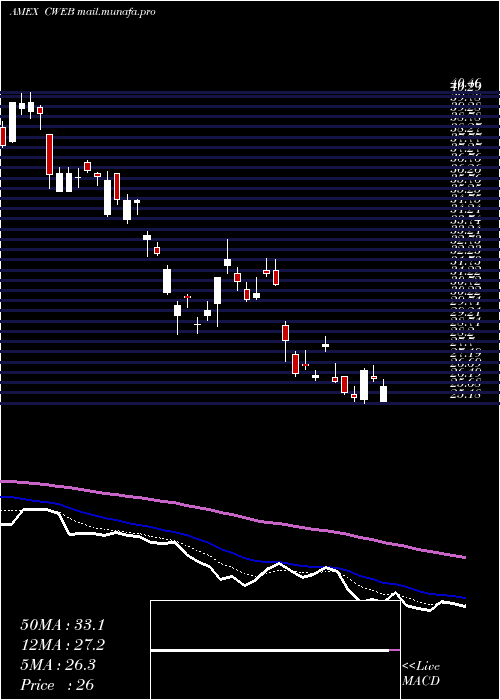Image resolution: width=500 pixels, height=700 pixels.
Task: Click the rightmost white candlestick
Action: click(x=383, y=393)
